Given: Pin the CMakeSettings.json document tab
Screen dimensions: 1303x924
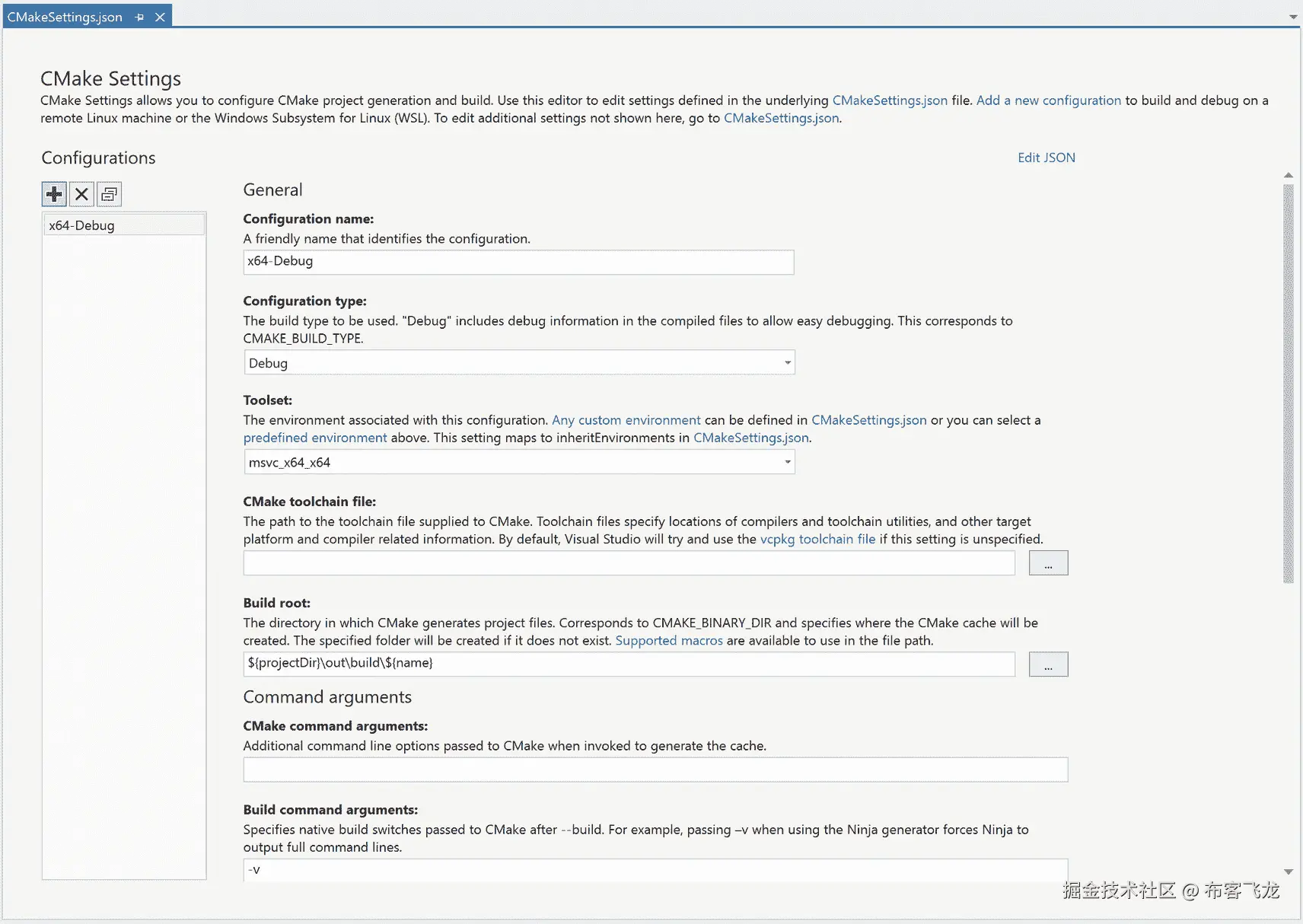Looking at the screenshot, I should [x=139, y=16].
